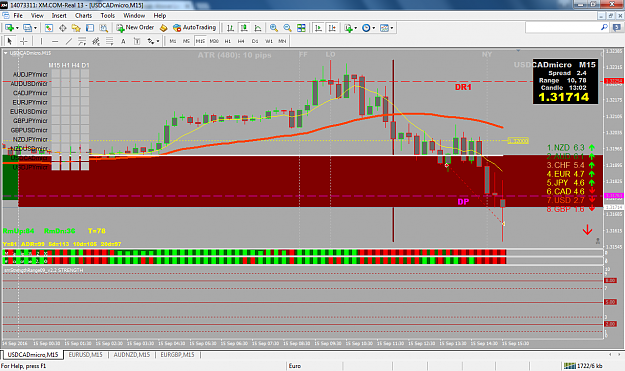Switch timeframe to M1
Viewport: 625px width, 371px height.
pos(173,41)
